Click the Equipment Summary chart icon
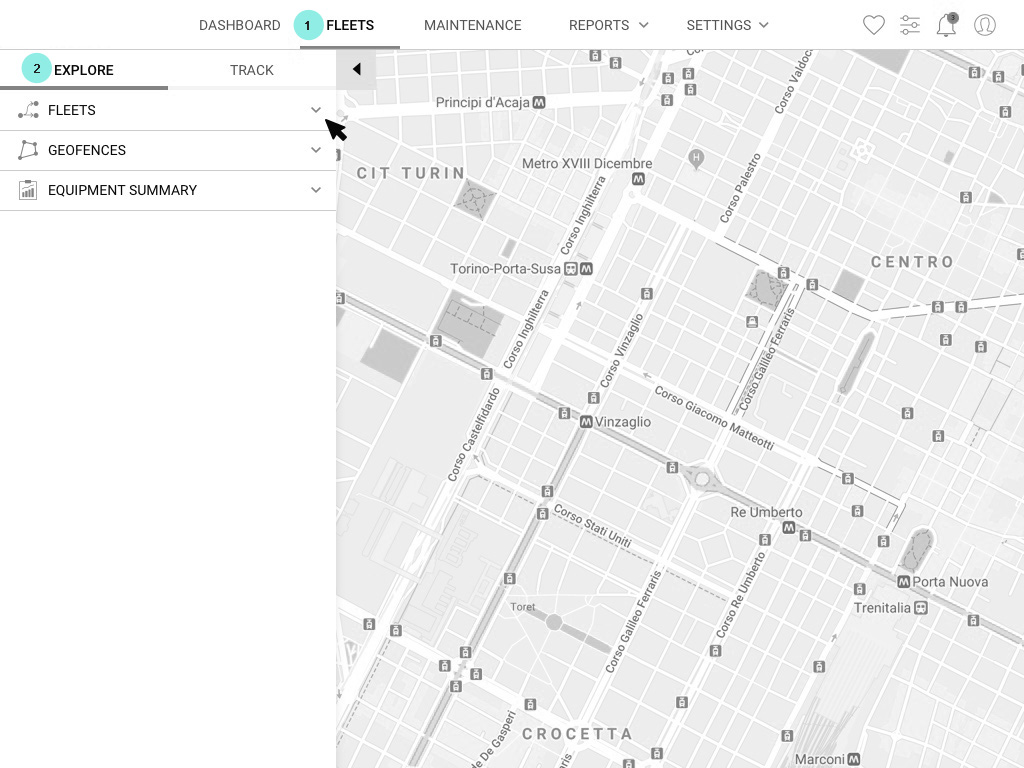The height and width of the screenshot is (768, 1024). (27, 190)
